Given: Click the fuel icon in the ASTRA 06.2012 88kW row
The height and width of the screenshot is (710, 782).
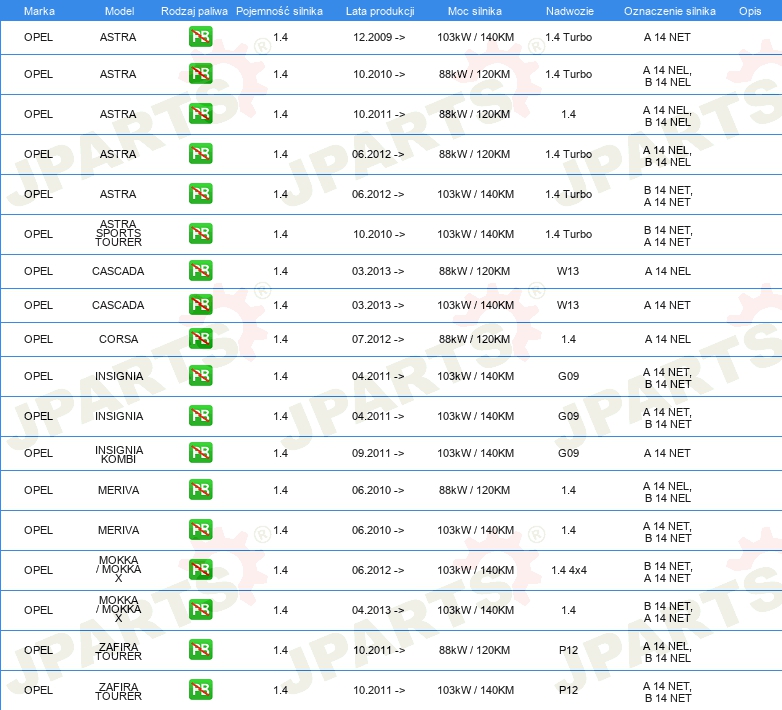Looking at the screenshot, I should click(x=200, y=154).
